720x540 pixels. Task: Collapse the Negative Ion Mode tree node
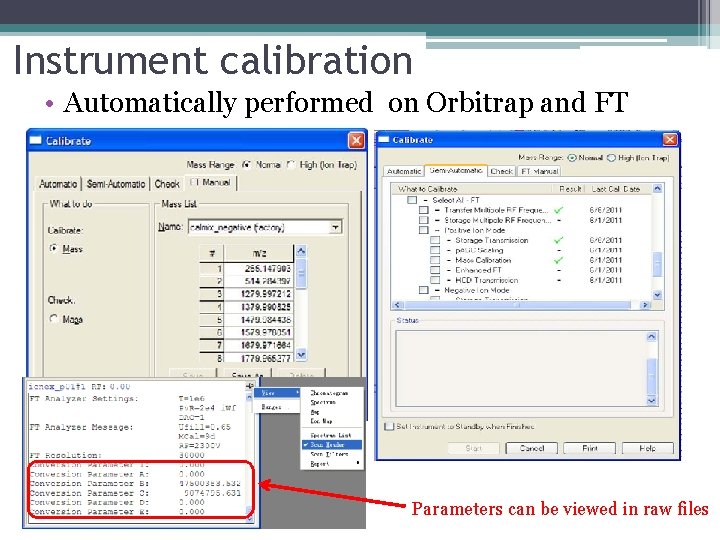437,290
